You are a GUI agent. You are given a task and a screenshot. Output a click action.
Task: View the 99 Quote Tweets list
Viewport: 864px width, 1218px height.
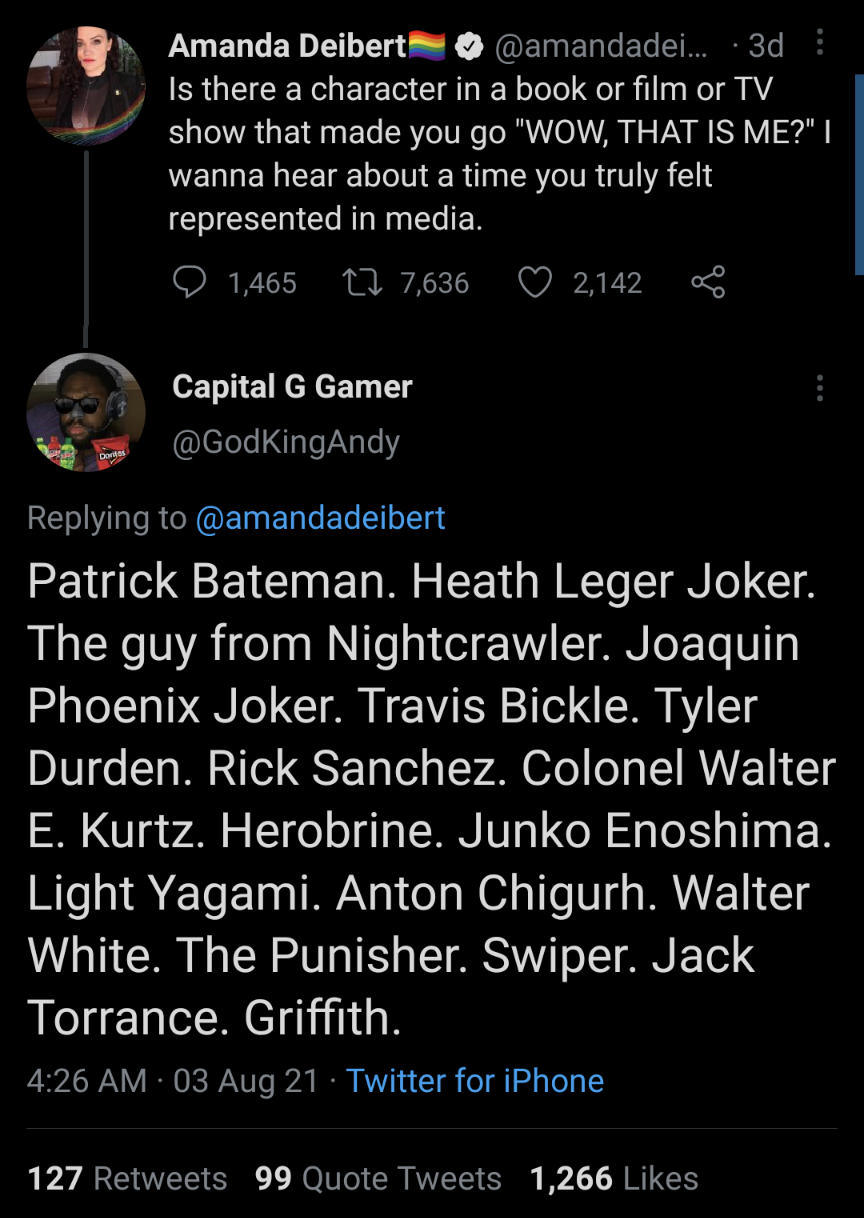(x=378, y=1178)
